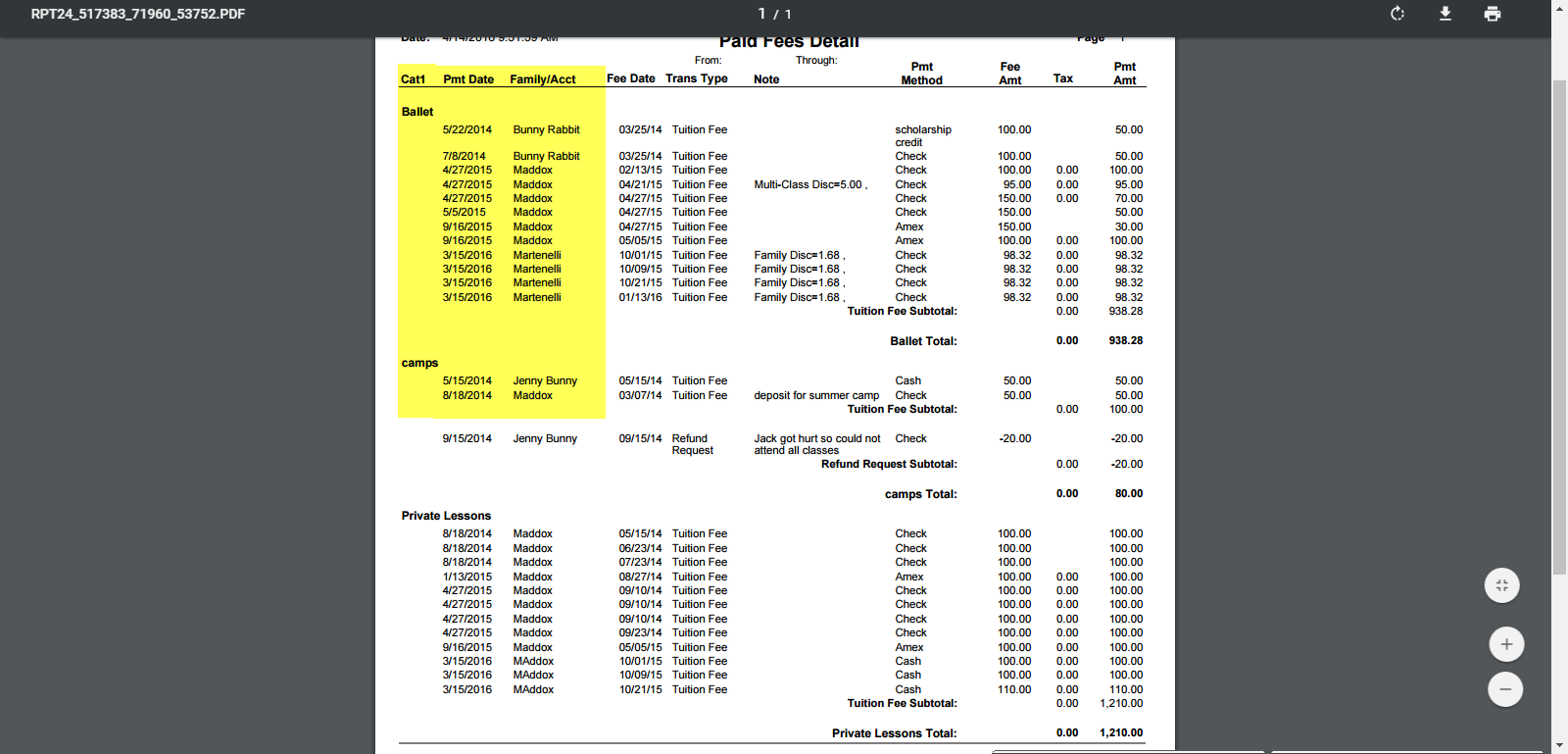Click the 80.00 camps total amount
Viewport: 1568px width, 754px height.
tap(1129, 494)
